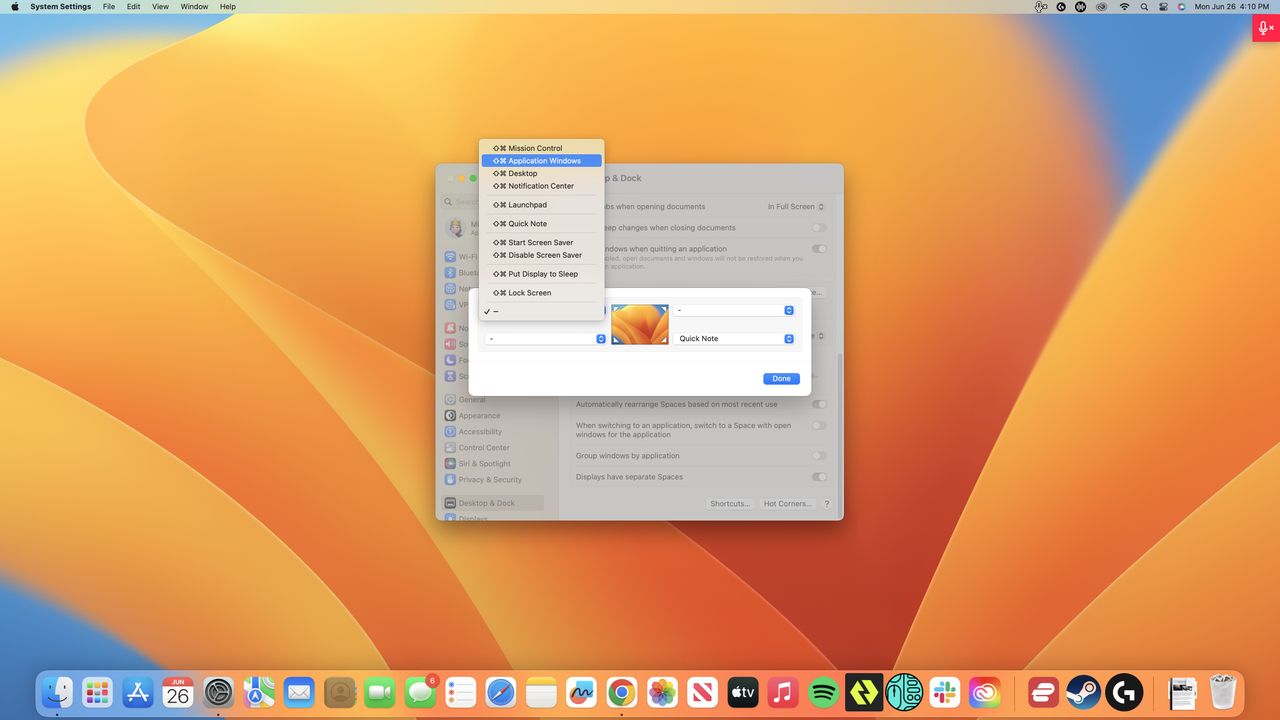Open the Window menu in menu bar

(194, 7)
